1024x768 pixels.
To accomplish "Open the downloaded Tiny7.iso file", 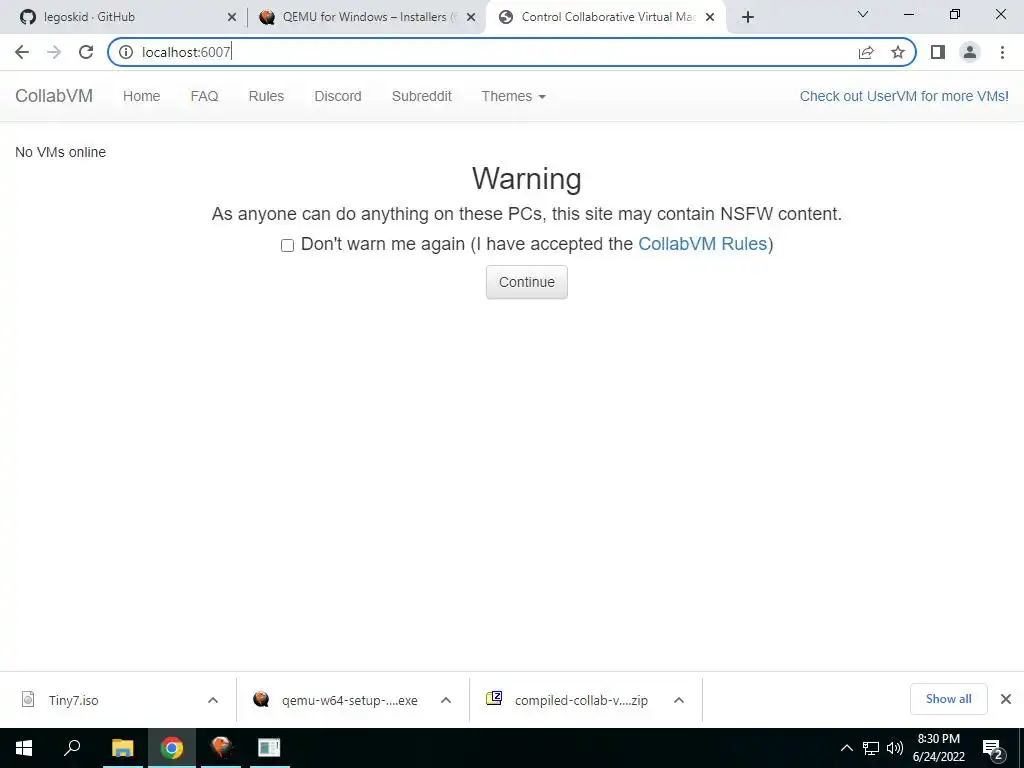I will click(73, 700).
